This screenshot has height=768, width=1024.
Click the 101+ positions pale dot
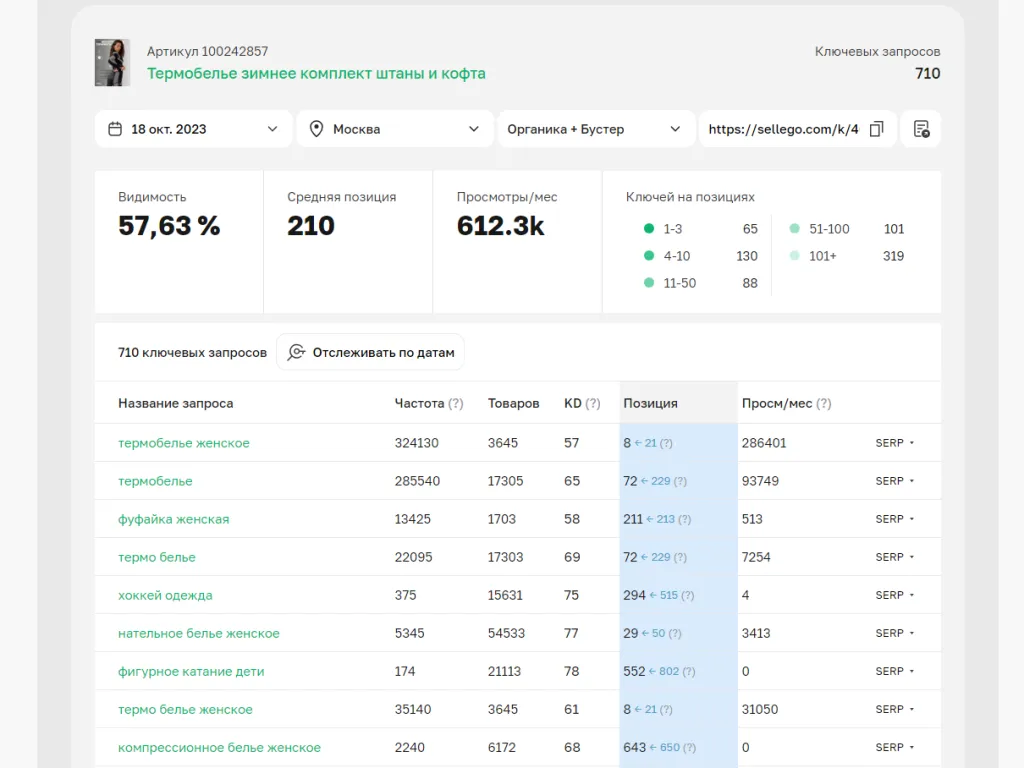794,256
